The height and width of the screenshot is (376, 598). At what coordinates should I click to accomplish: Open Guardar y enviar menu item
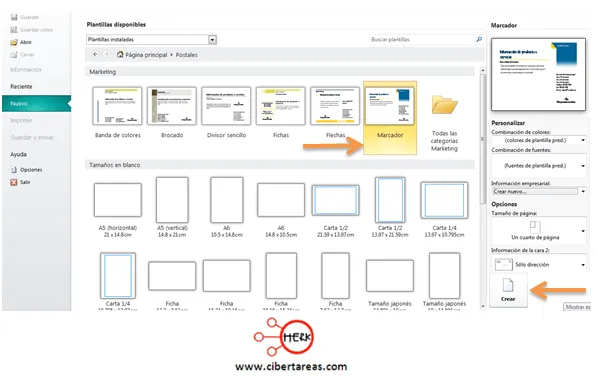32,137
